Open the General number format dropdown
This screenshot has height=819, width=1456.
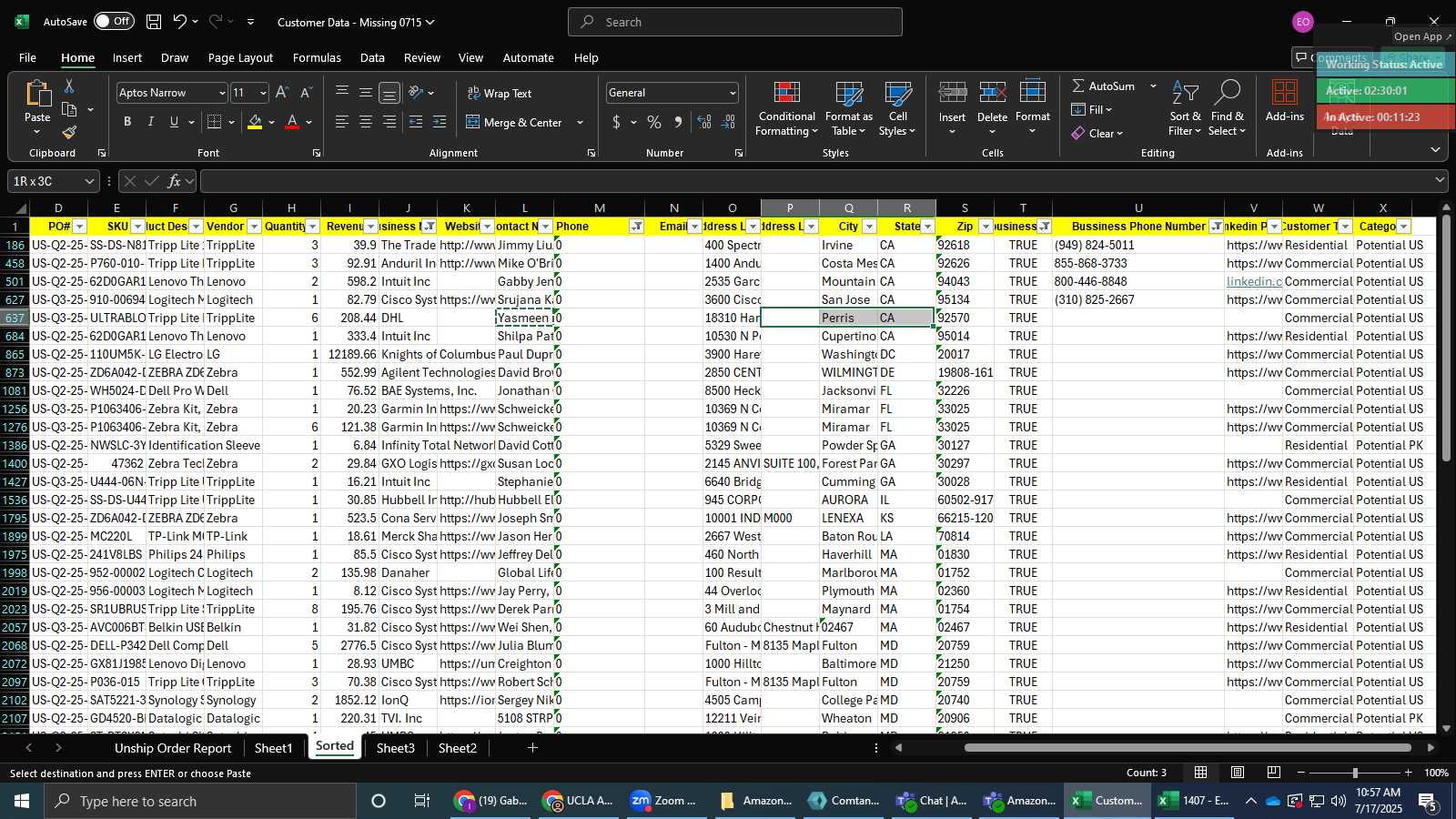[x=733, y=93]
